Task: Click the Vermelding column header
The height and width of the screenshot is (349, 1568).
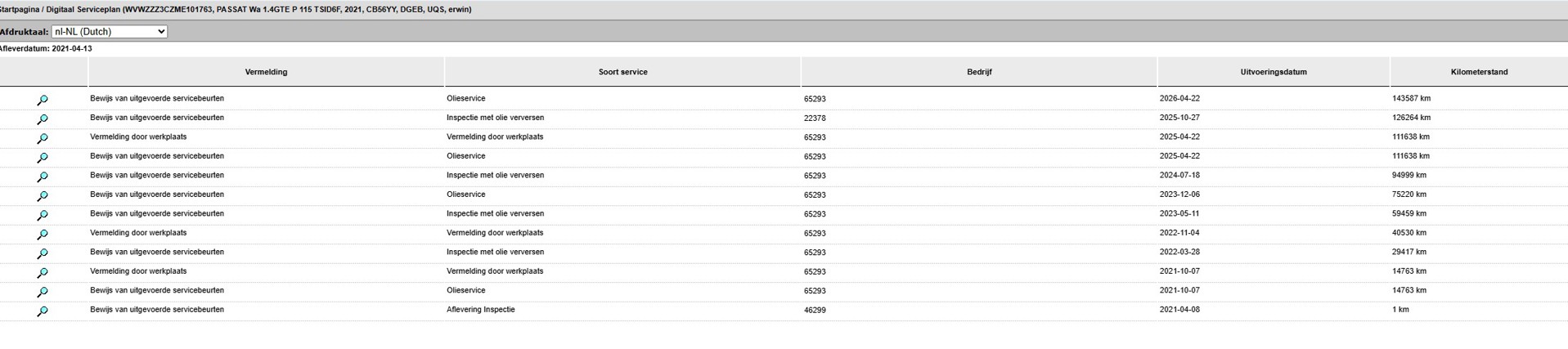Action: tap(267, 72)
